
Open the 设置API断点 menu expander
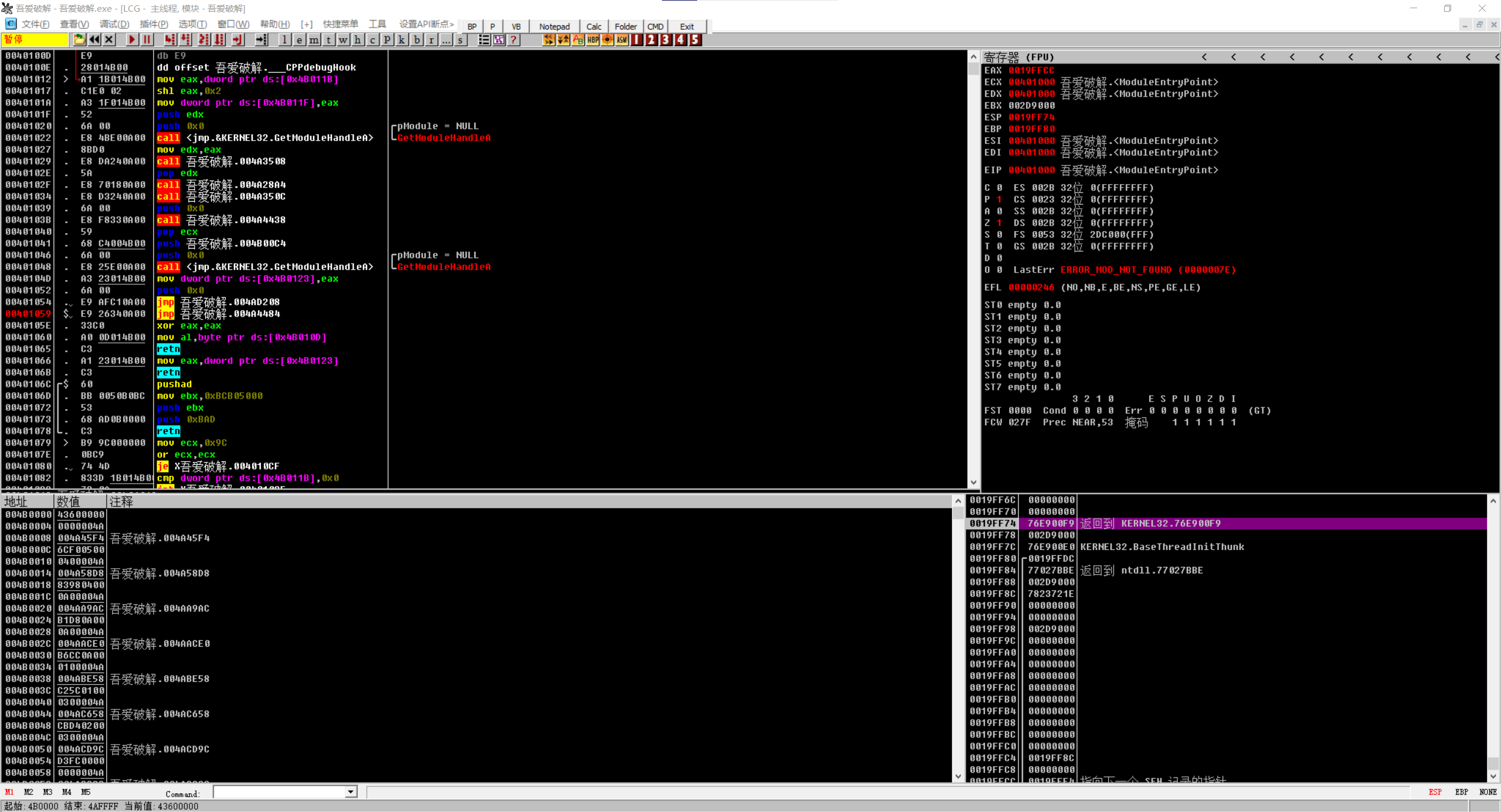click(x=426, y=24)
